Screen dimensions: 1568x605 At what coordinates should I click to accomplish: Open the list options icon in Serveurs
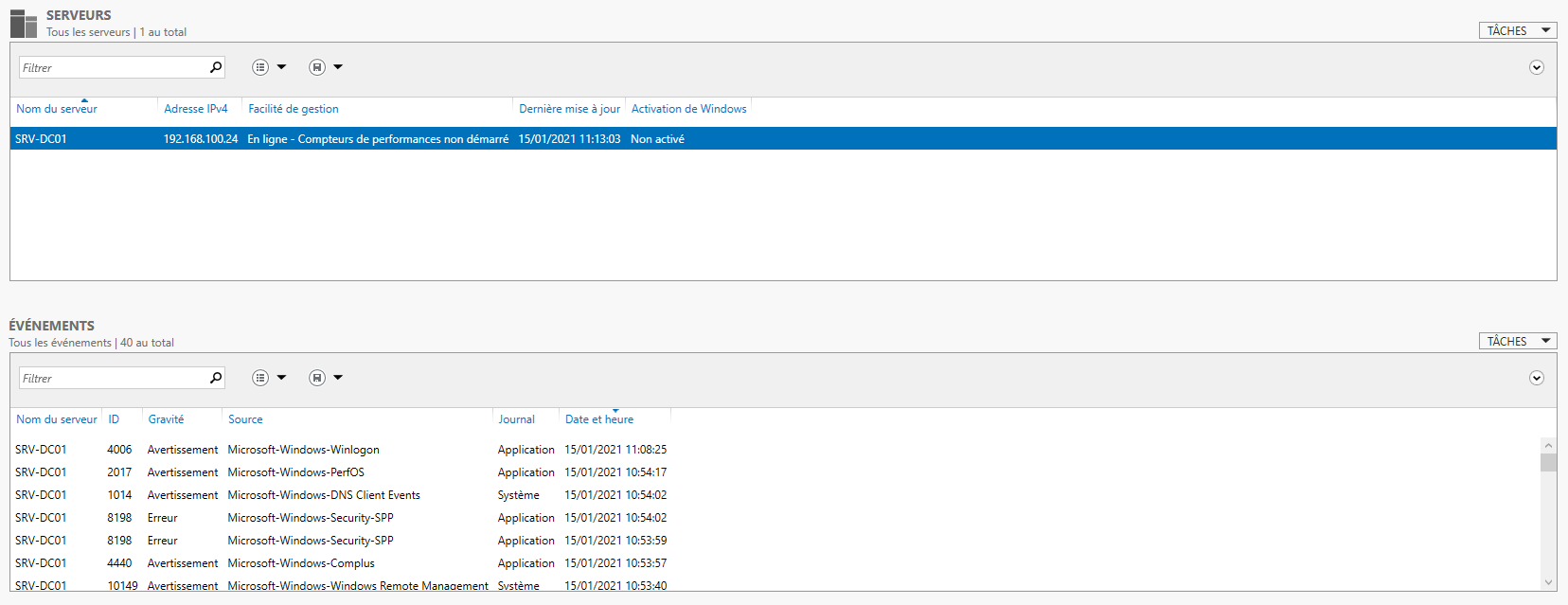click(x=260, y=67)
